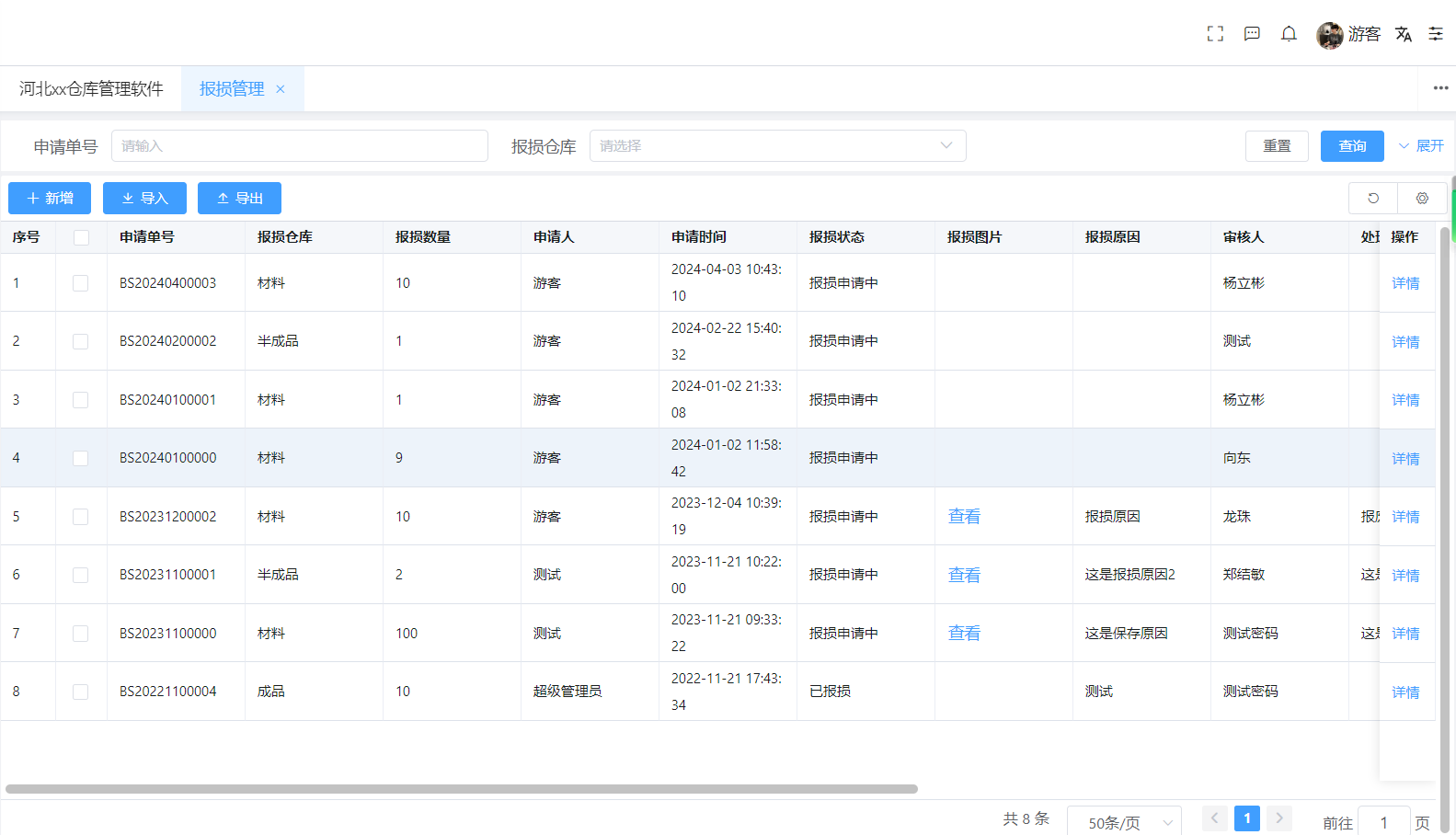View 查看 image for BS20231200002

[964, 517]
